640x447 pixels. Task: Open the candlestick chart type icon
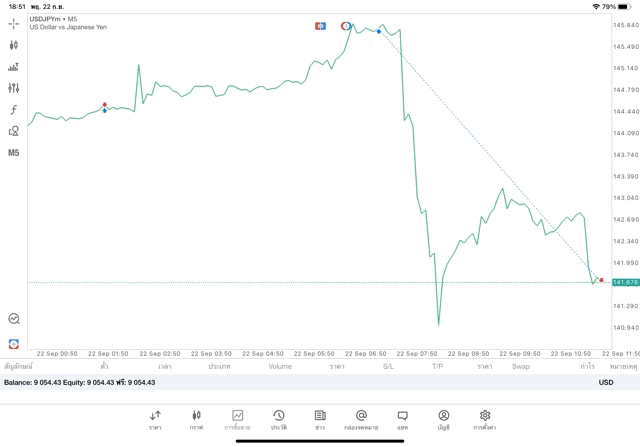point(13,45)
